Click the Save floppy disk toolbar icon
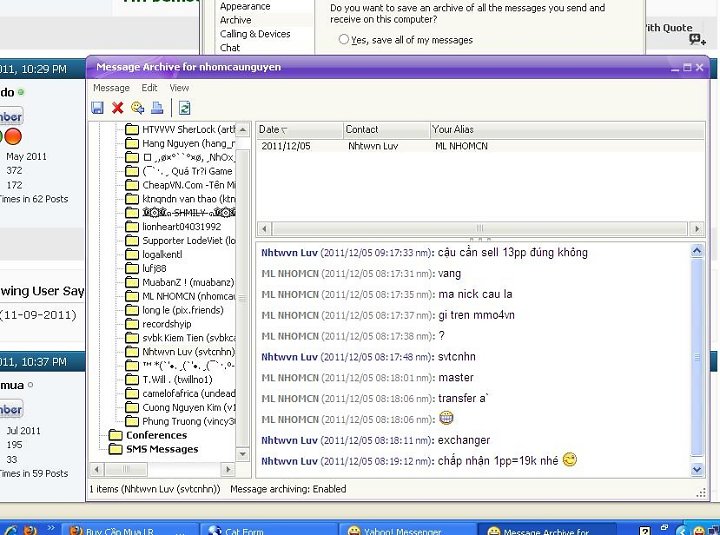Image resolution: width=720 pixels, height=535 pixels. pos(98,108)
